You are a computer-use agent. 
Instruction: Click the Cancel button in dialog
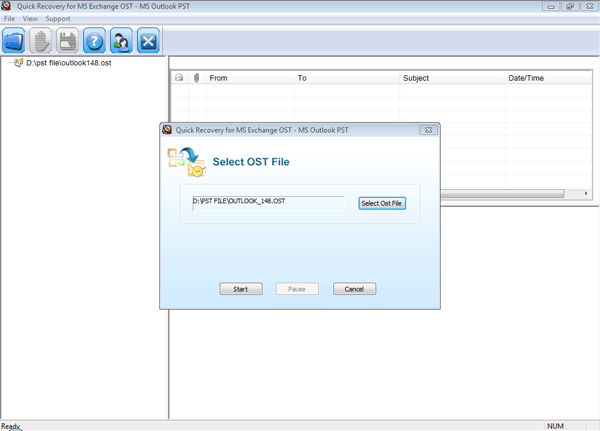point(354,289)
